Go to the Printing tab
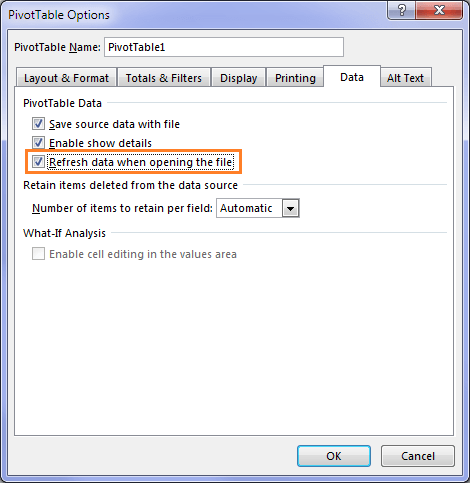The width and height of the screenshot is (470, 483). pyautogui.click(x=295, y=78)
